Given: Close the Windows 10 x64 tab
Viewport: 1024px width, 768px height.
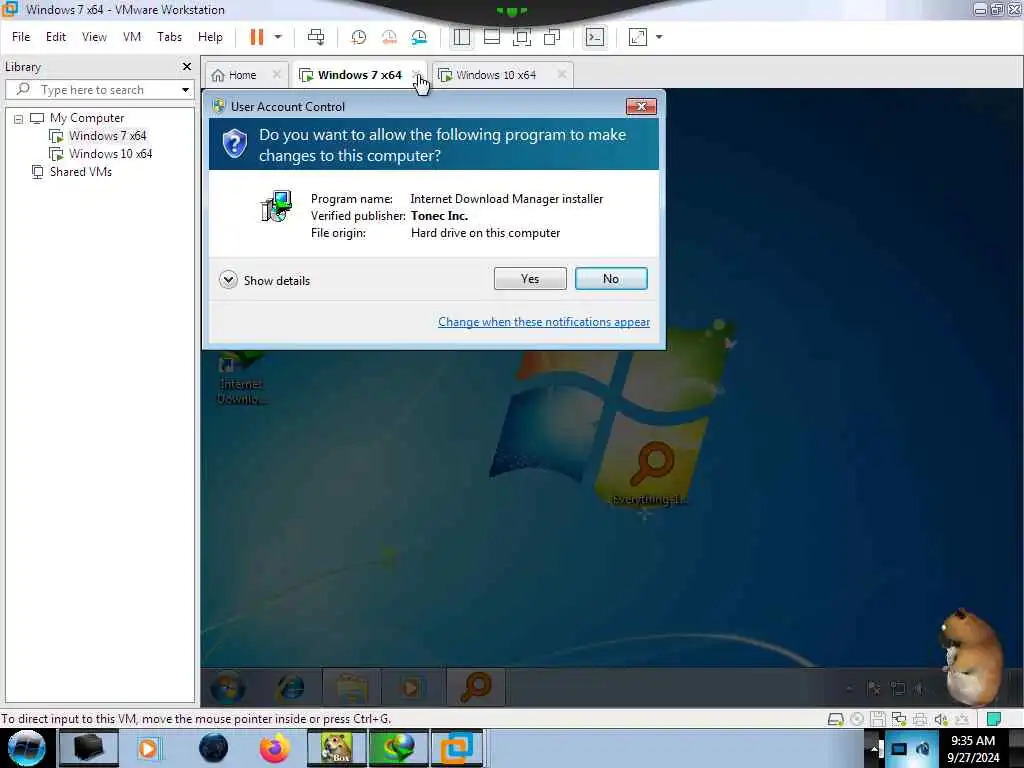Looking at the screenshot, I should 562,74.
